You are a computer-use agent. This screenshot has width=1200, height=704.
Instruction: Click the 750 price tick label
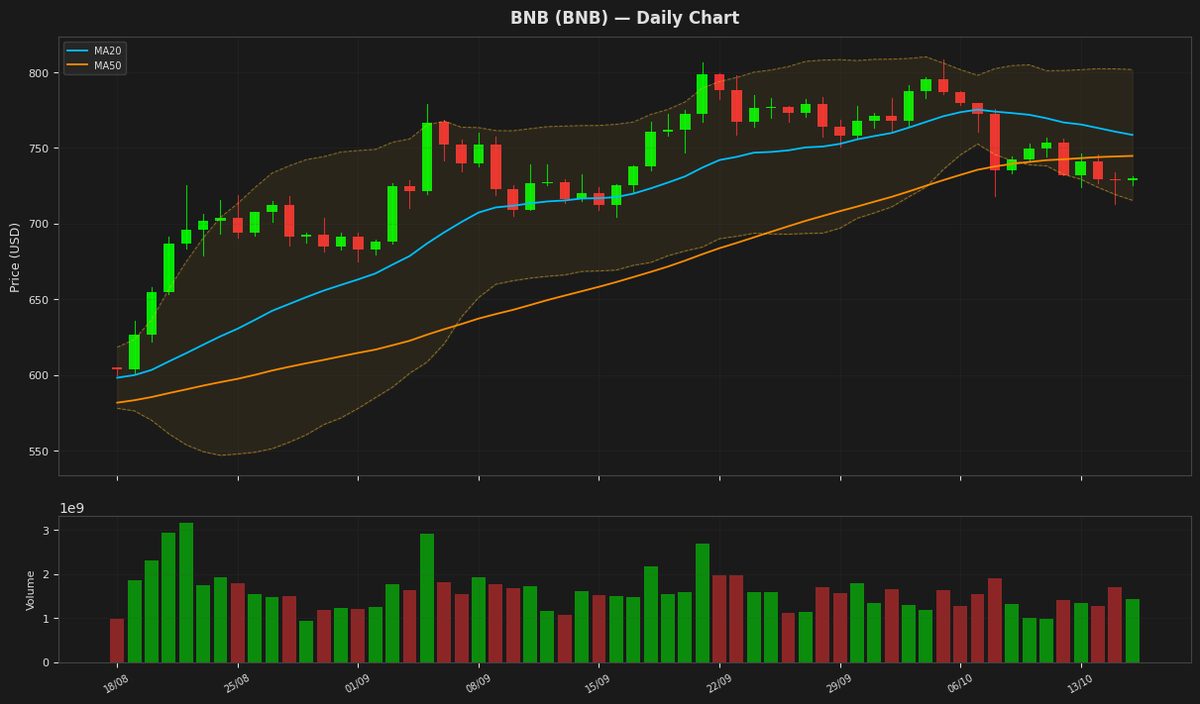coord(39,149)
